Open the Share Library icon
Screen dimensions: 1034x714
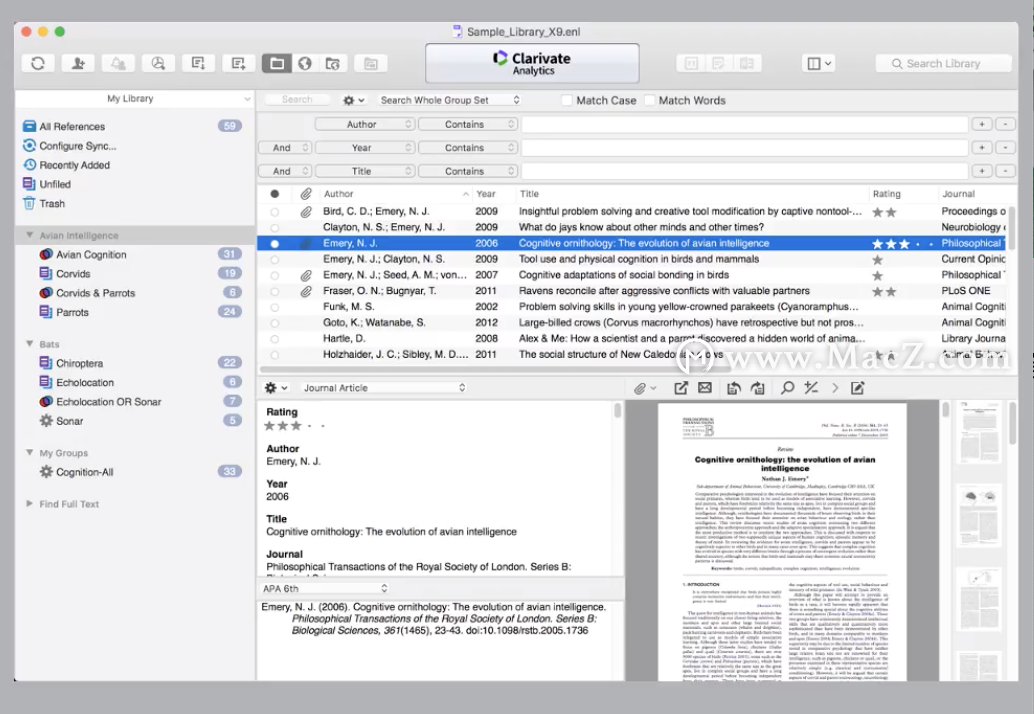[x=78, y=63]
